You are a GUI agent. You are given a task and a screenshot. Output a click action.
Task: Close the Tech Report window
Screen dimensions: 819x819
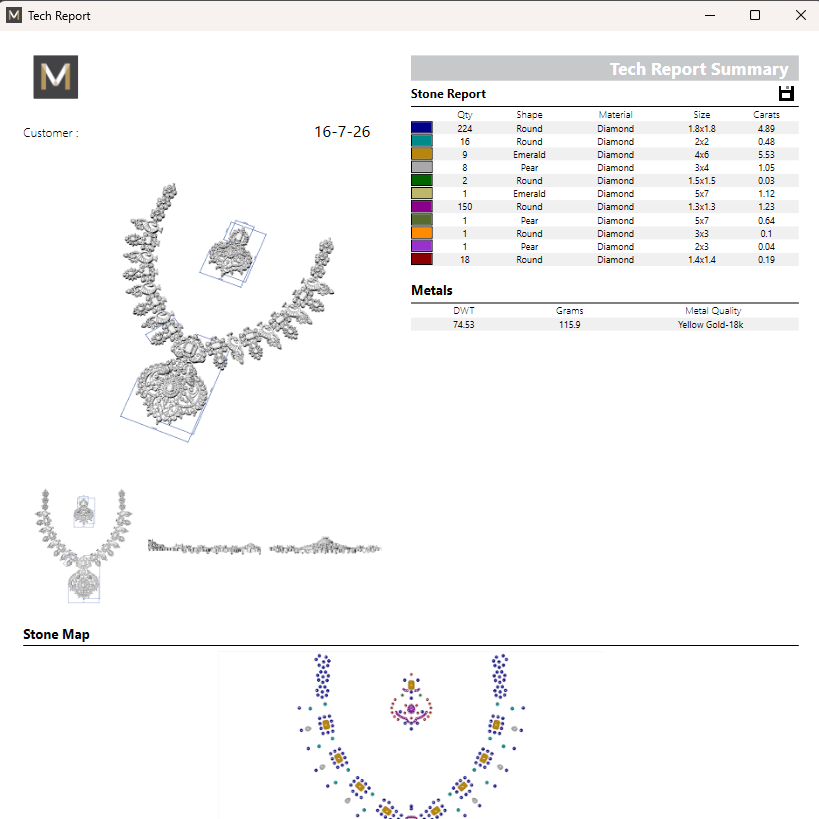[800, 15]
